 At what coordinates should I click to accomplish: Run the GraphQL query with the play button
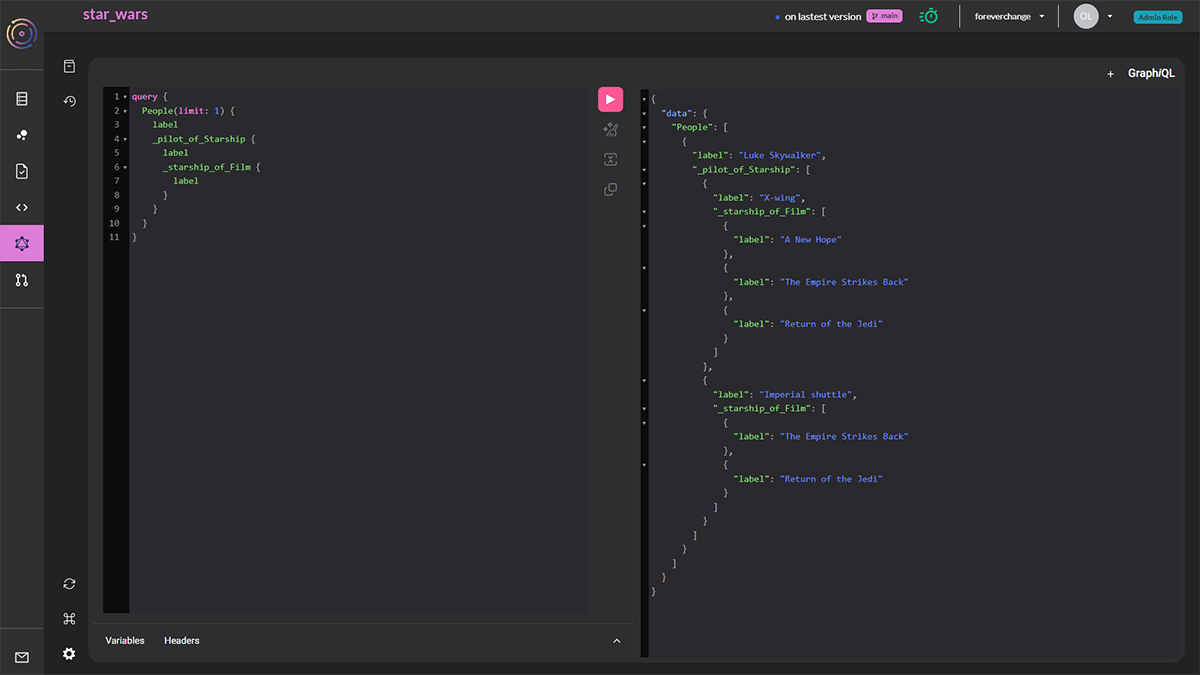[610, 98]
